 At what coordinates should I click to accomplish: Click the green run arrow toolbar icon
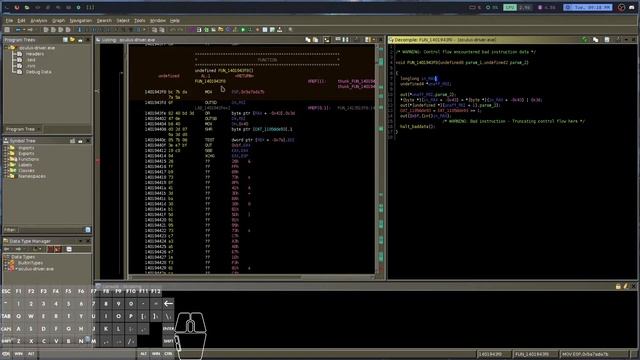pyautogui.click(x=243, y=30)
